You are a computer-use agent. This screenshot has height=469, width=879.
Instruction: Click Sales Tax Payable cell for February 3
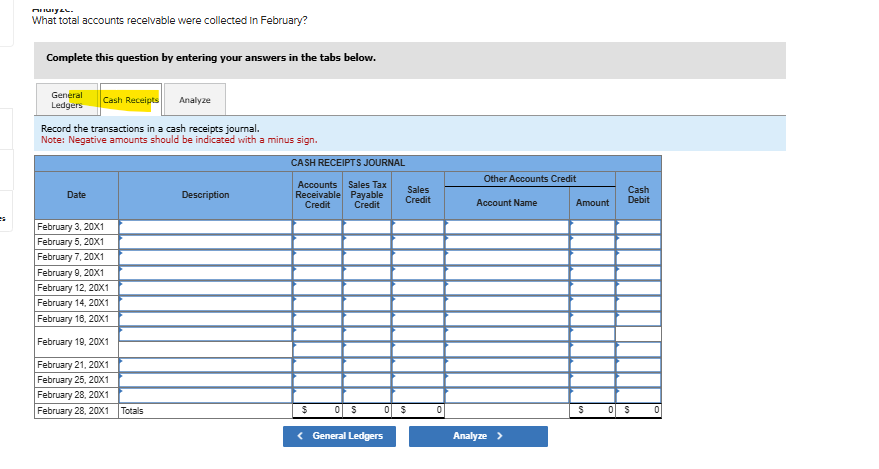(367, 227)
